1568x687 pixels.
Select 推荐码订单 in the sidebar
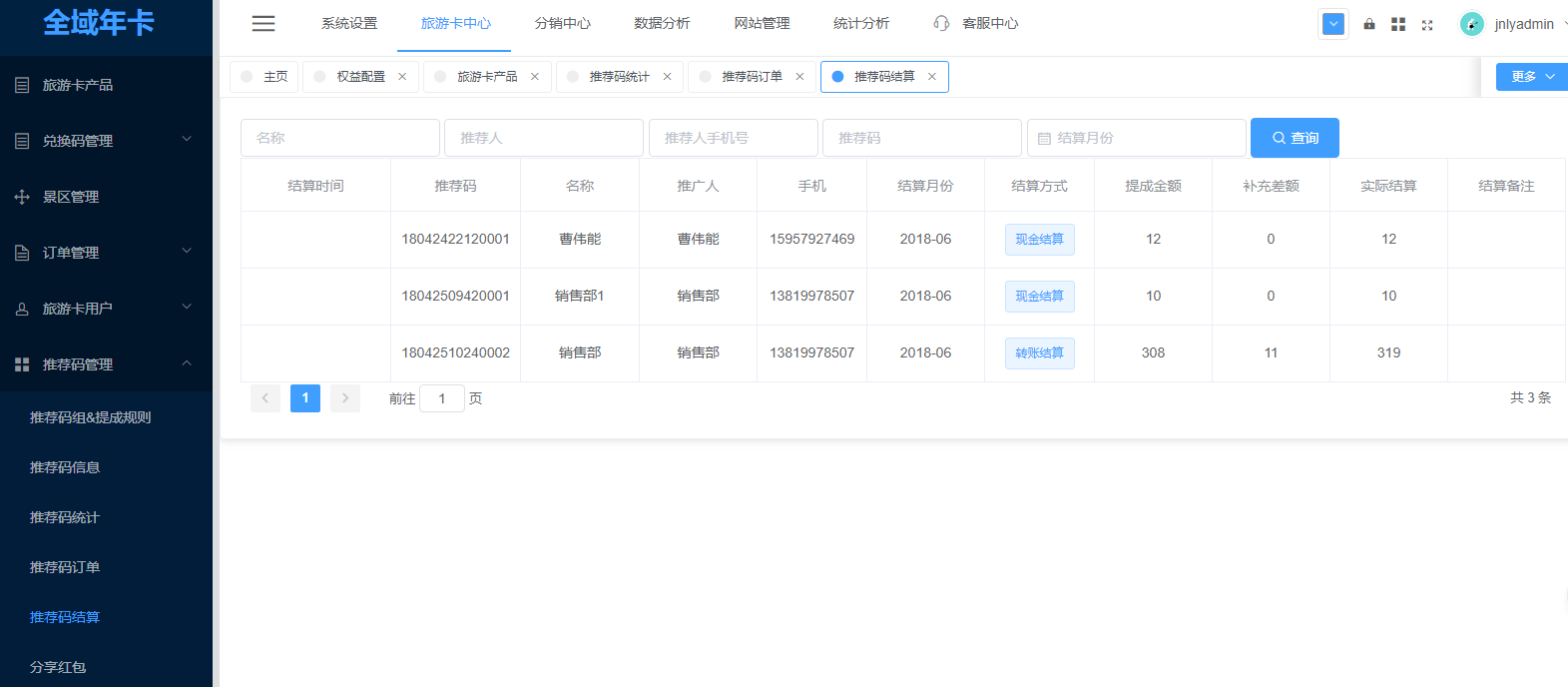click(x=65, y=567)
